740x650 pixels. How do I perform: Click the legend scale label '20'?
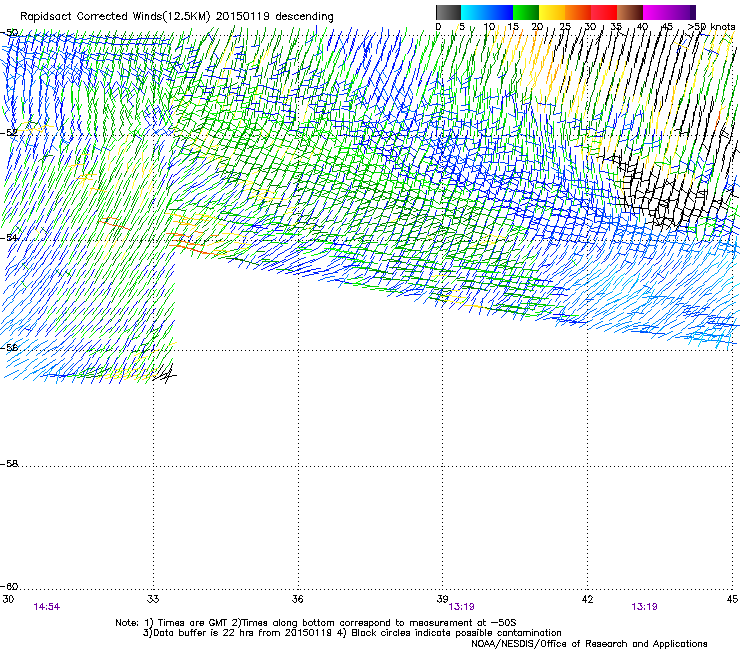tap(537, 26)
